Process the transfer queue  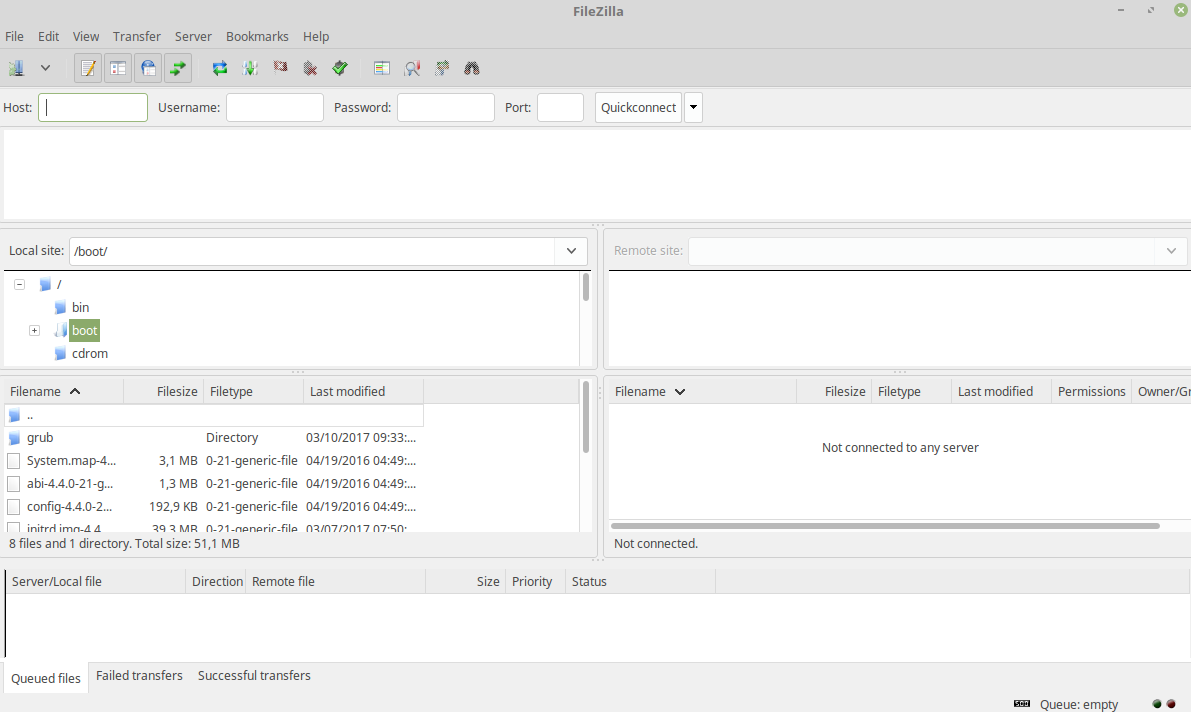coord(251,68)
